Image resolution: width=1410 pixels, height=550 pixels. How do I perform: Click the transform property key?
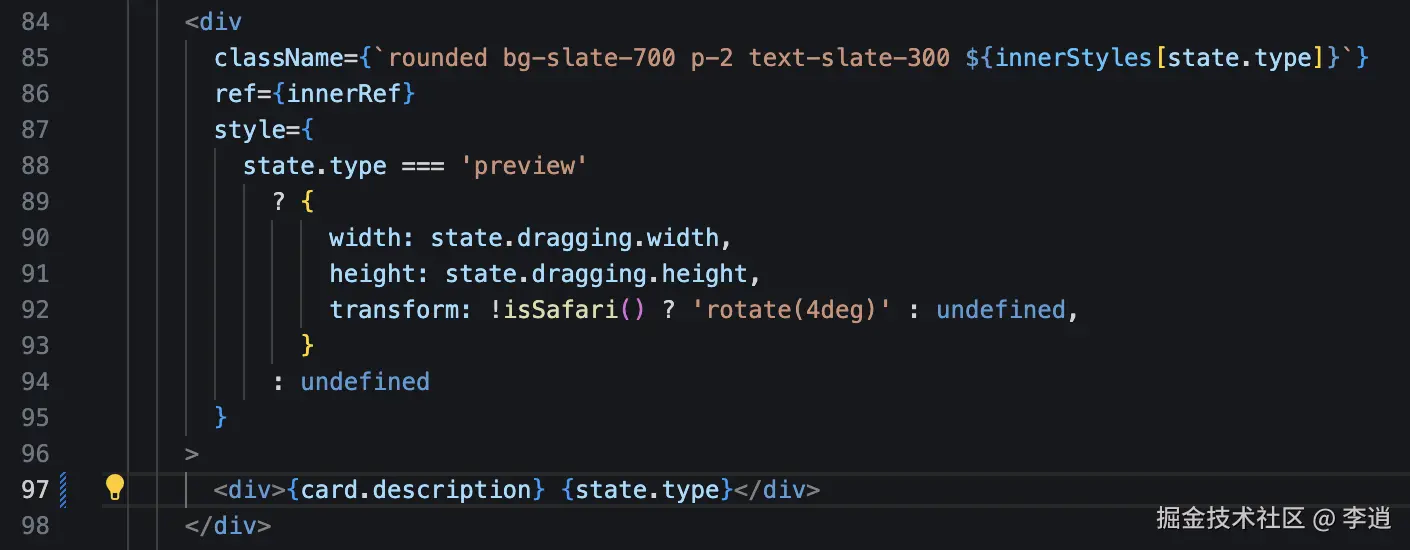coord(394,309)
